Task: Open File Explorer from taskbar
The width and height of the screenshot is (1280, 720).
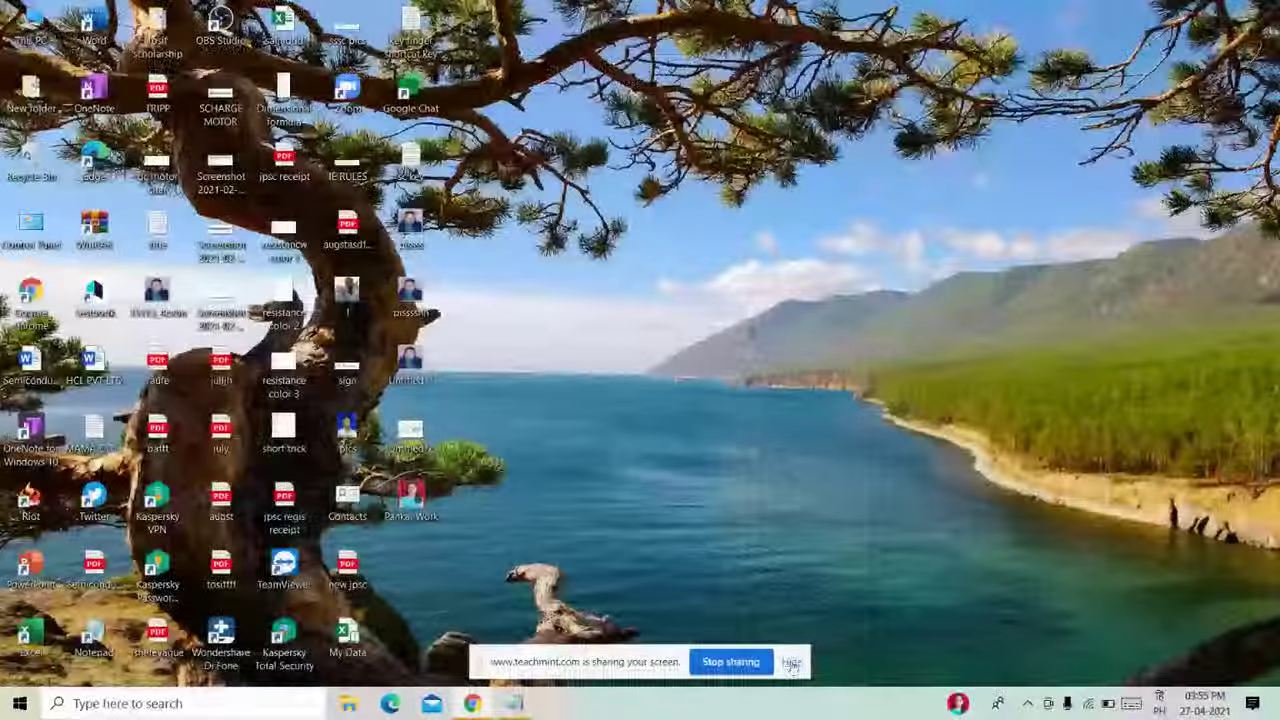Action: coord(348,703)
